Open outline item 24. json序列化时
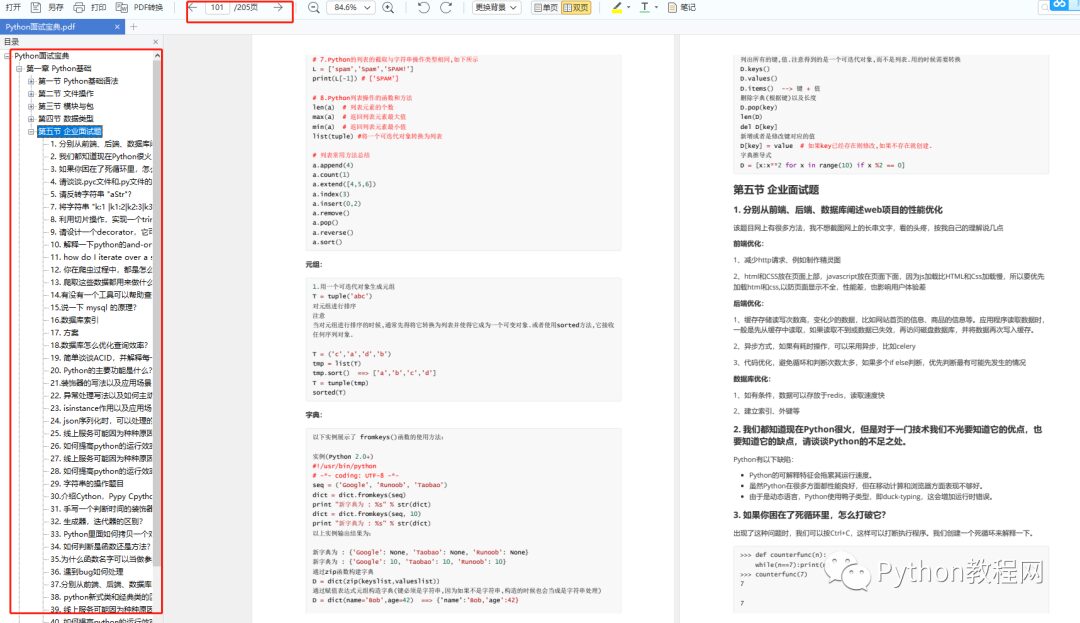Image resolution: width=1080 pixels, height=623 pixels. click(101, 421)
